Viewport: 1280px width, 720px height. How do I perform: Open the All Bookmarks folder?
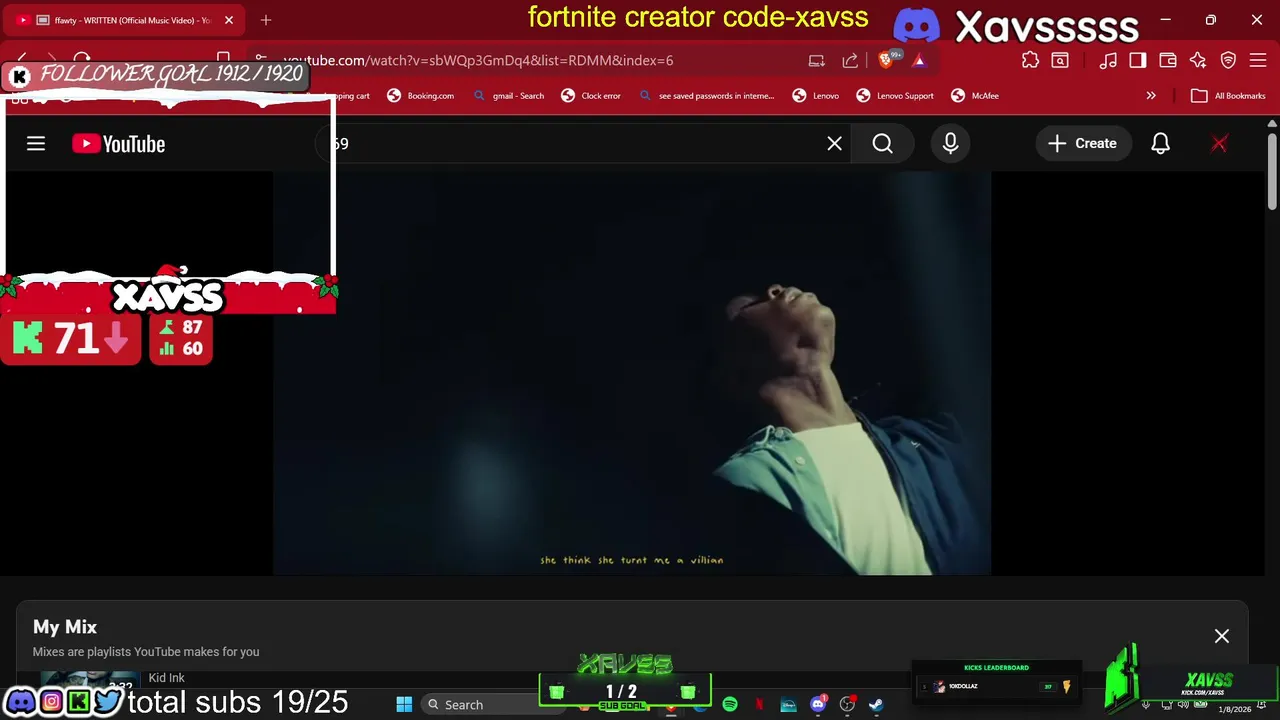point(1228,96)
